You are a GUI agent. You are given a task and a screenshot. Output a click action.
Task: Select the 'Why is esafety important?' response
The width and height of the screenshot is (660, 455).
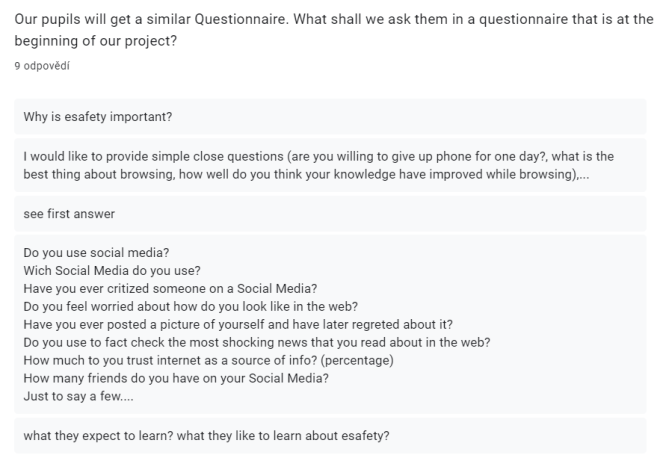click(330, 117)
